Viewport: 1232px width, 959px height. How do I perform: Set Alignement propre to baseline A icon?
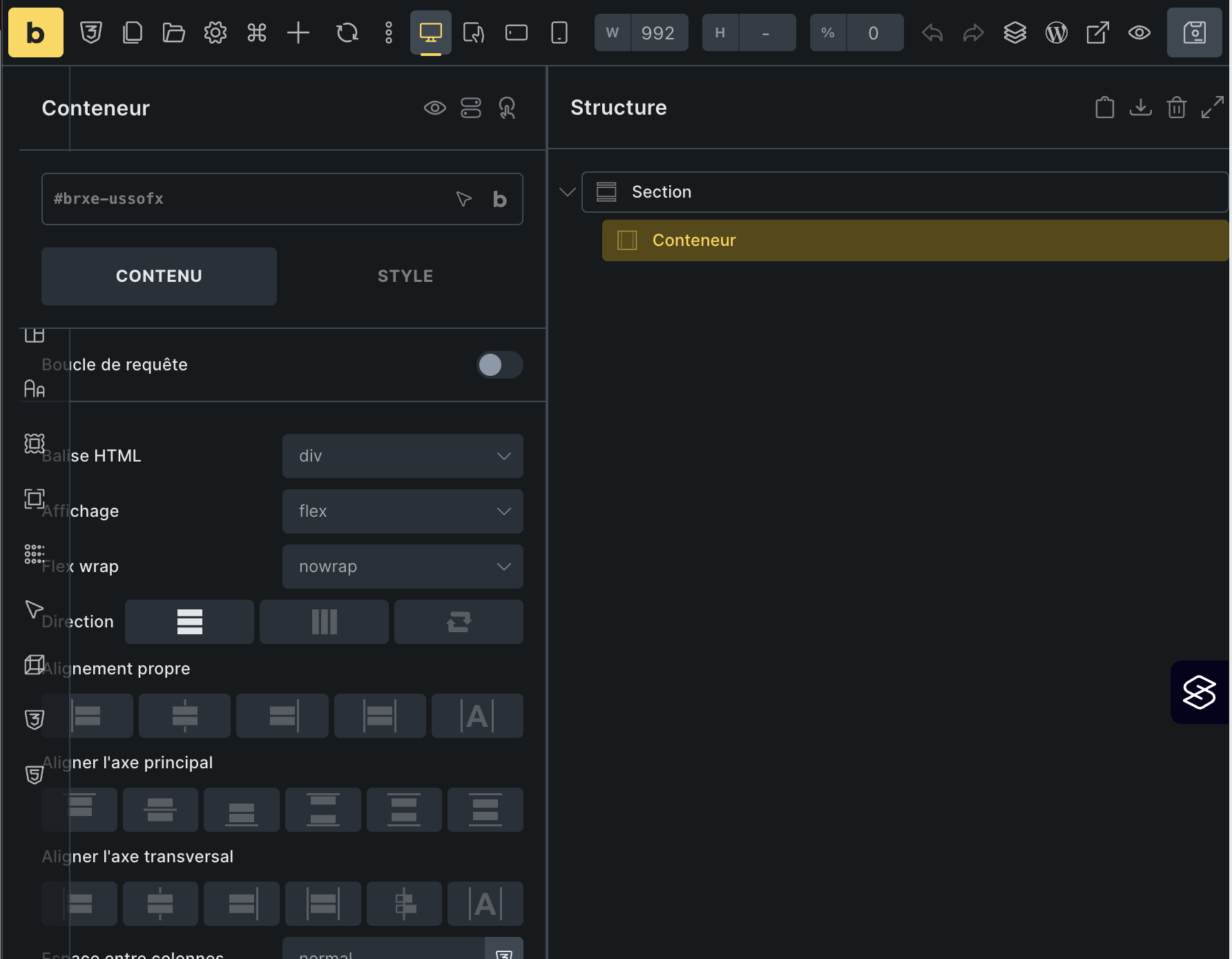[477, 716]
